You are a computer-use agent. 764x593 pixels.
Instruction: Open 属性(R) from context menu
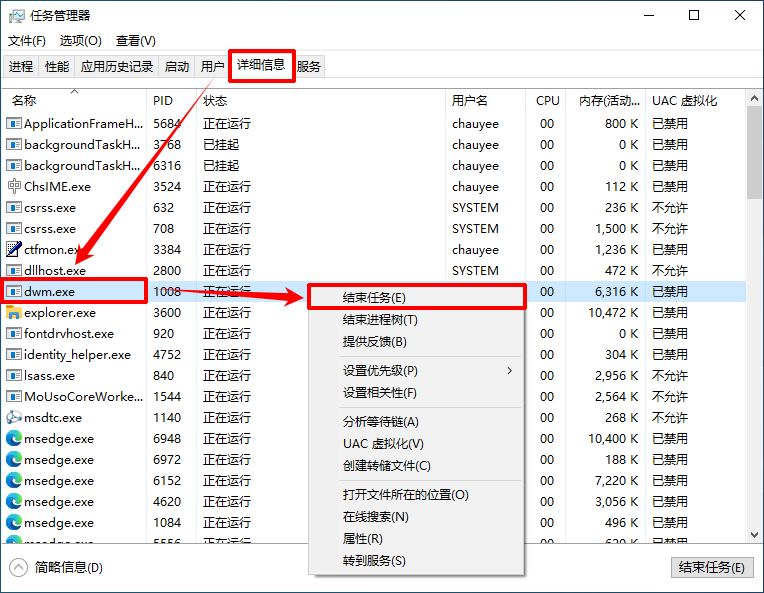pos(417,538)
